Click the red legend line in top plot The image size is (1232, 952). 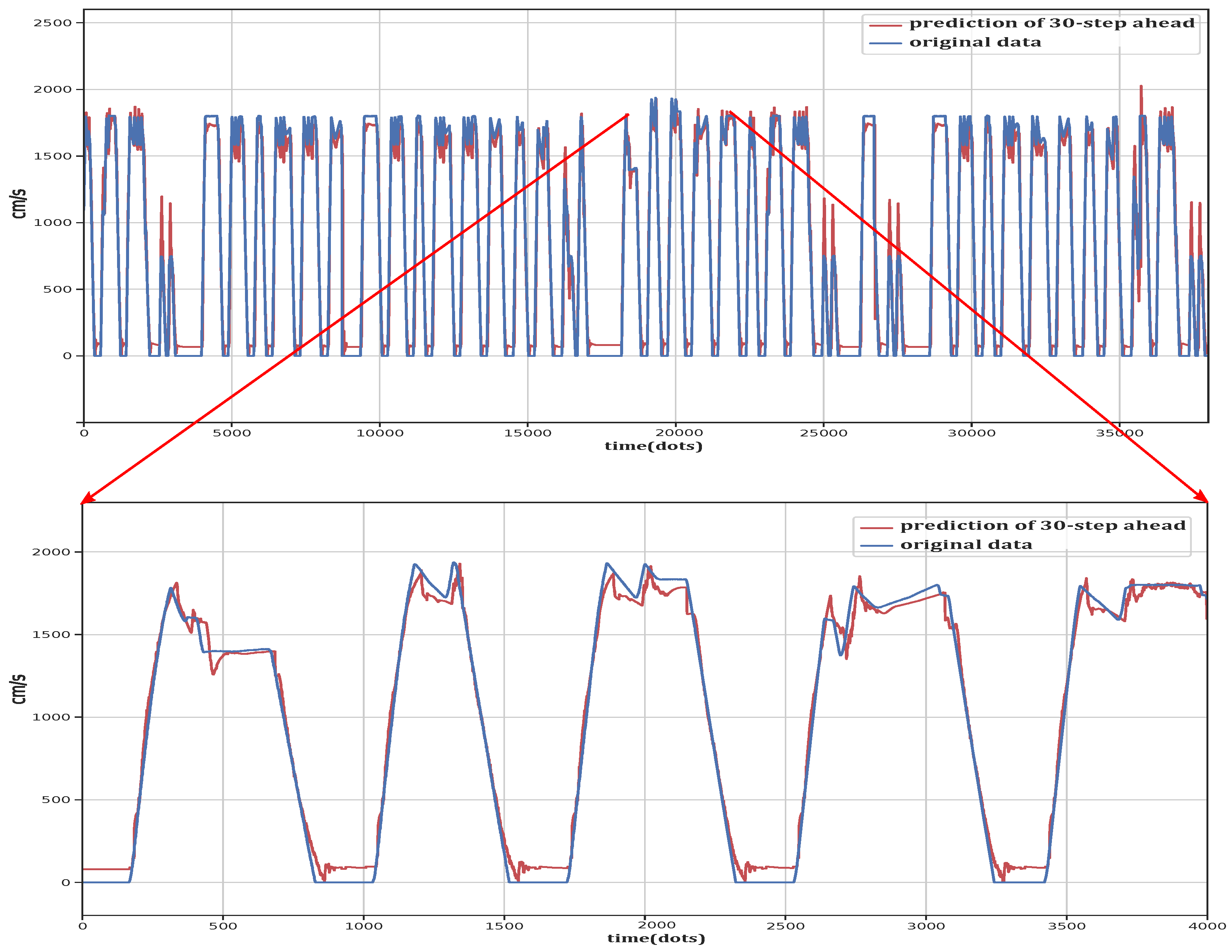coord(885,26)
